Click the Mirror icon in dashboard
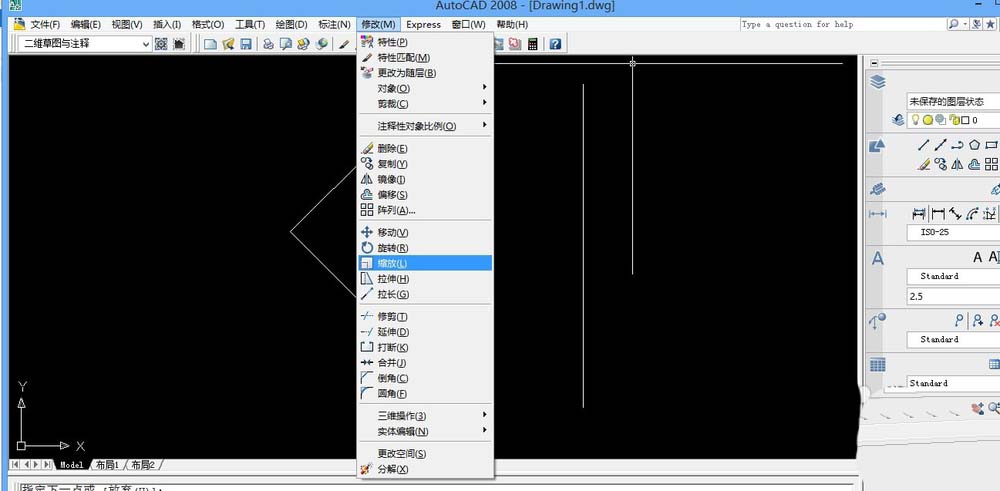 click(x=957, y=164)
